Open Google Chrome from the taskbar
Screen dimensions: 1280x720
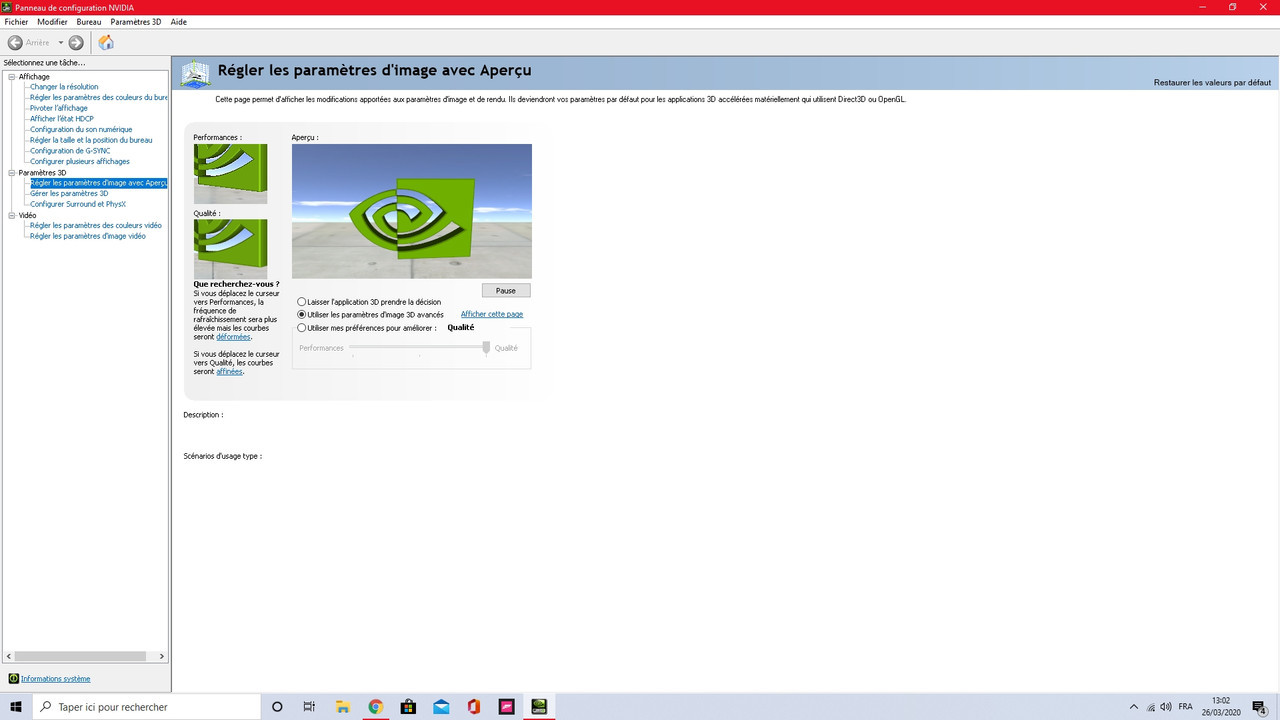coord(375,707)
